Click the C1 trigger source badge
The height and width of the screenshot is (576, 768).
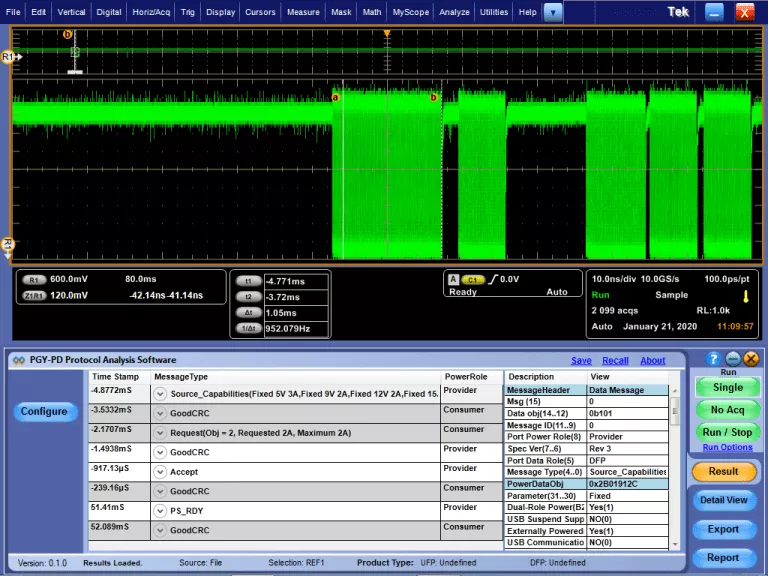click(x=473, y=280)
